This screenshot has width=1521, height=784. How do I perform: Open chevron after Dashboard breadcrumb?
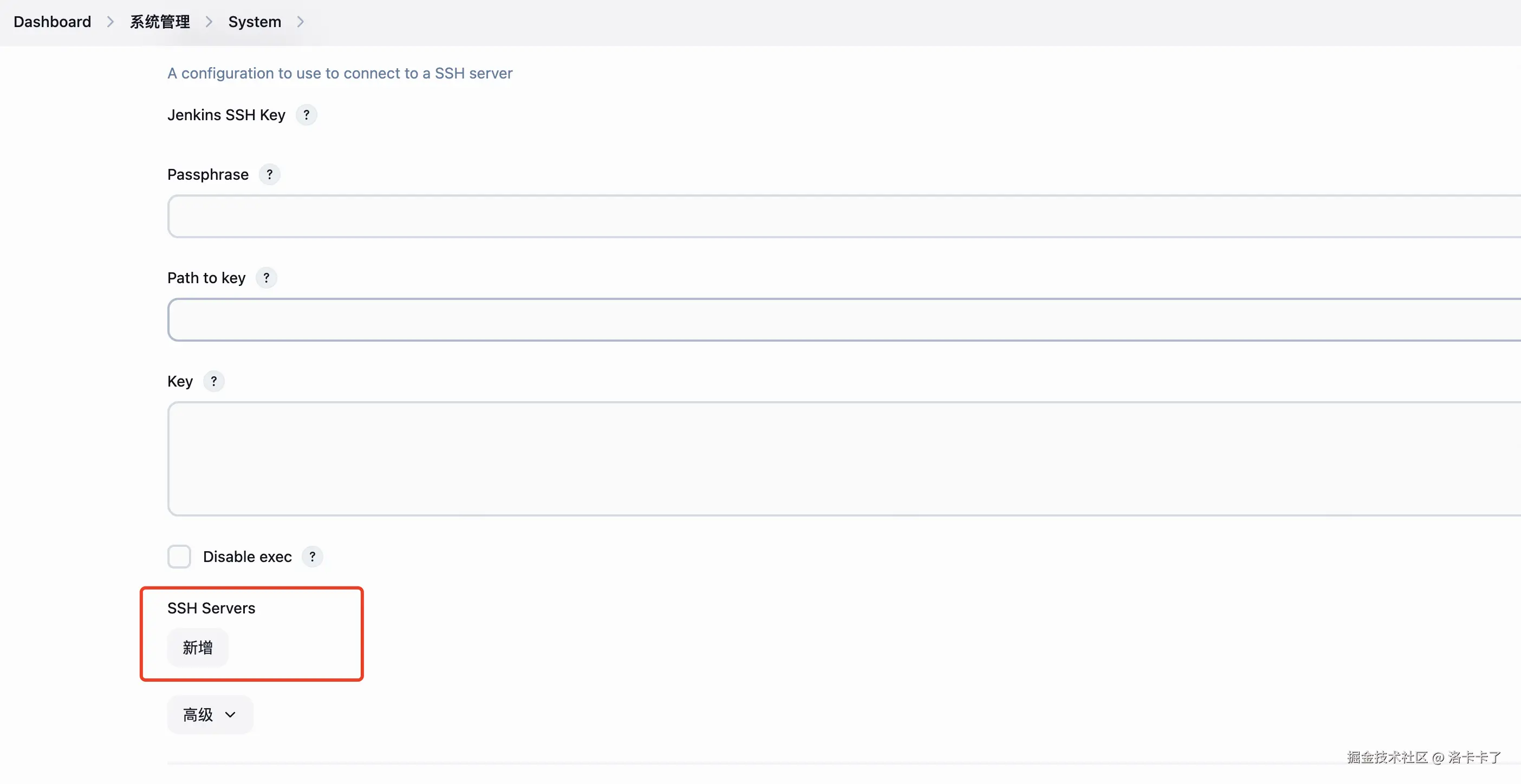110,22
